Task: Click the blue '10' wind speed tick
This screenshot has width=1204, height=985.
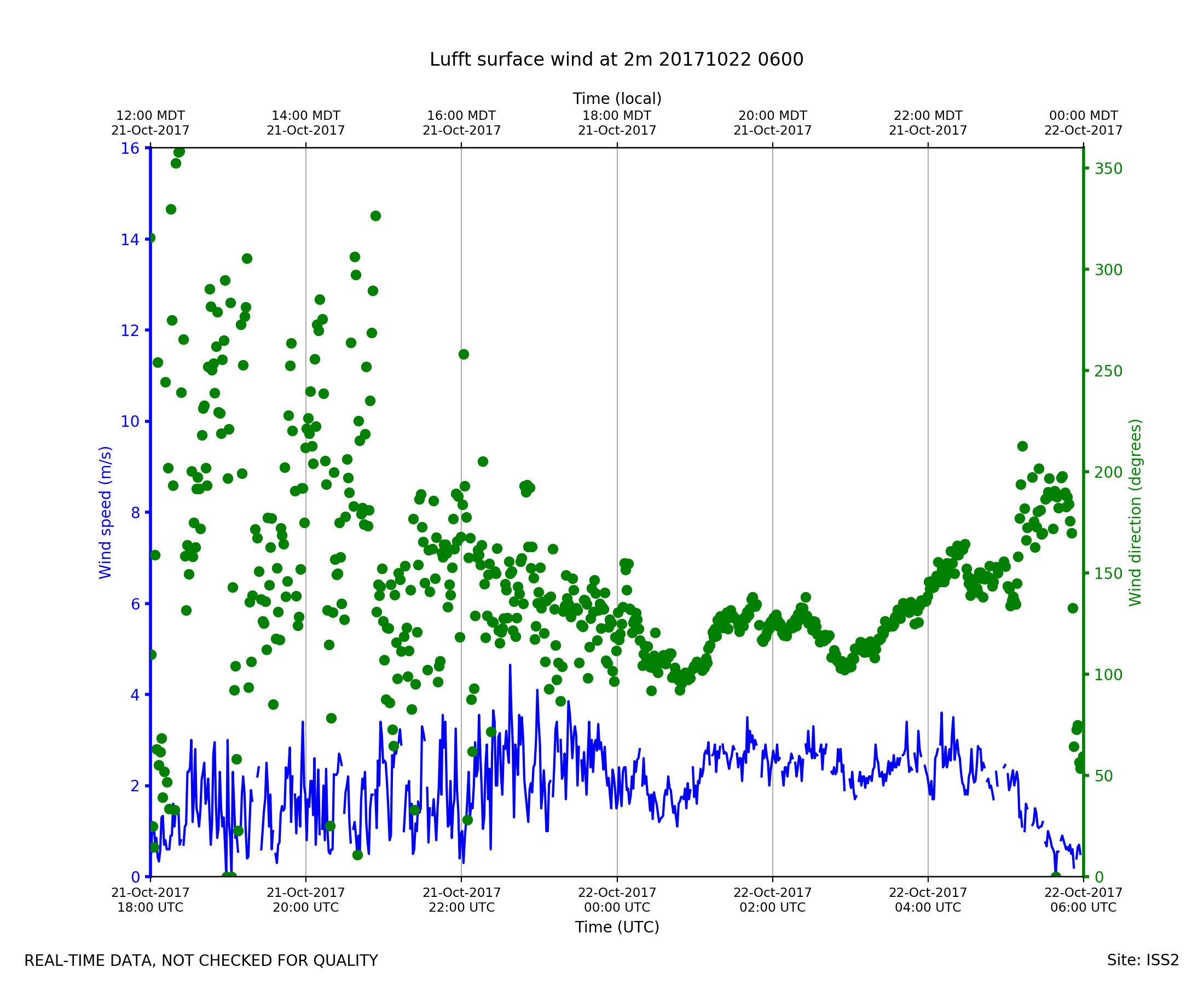Action: pyautogui.click(x=129, y=421)
